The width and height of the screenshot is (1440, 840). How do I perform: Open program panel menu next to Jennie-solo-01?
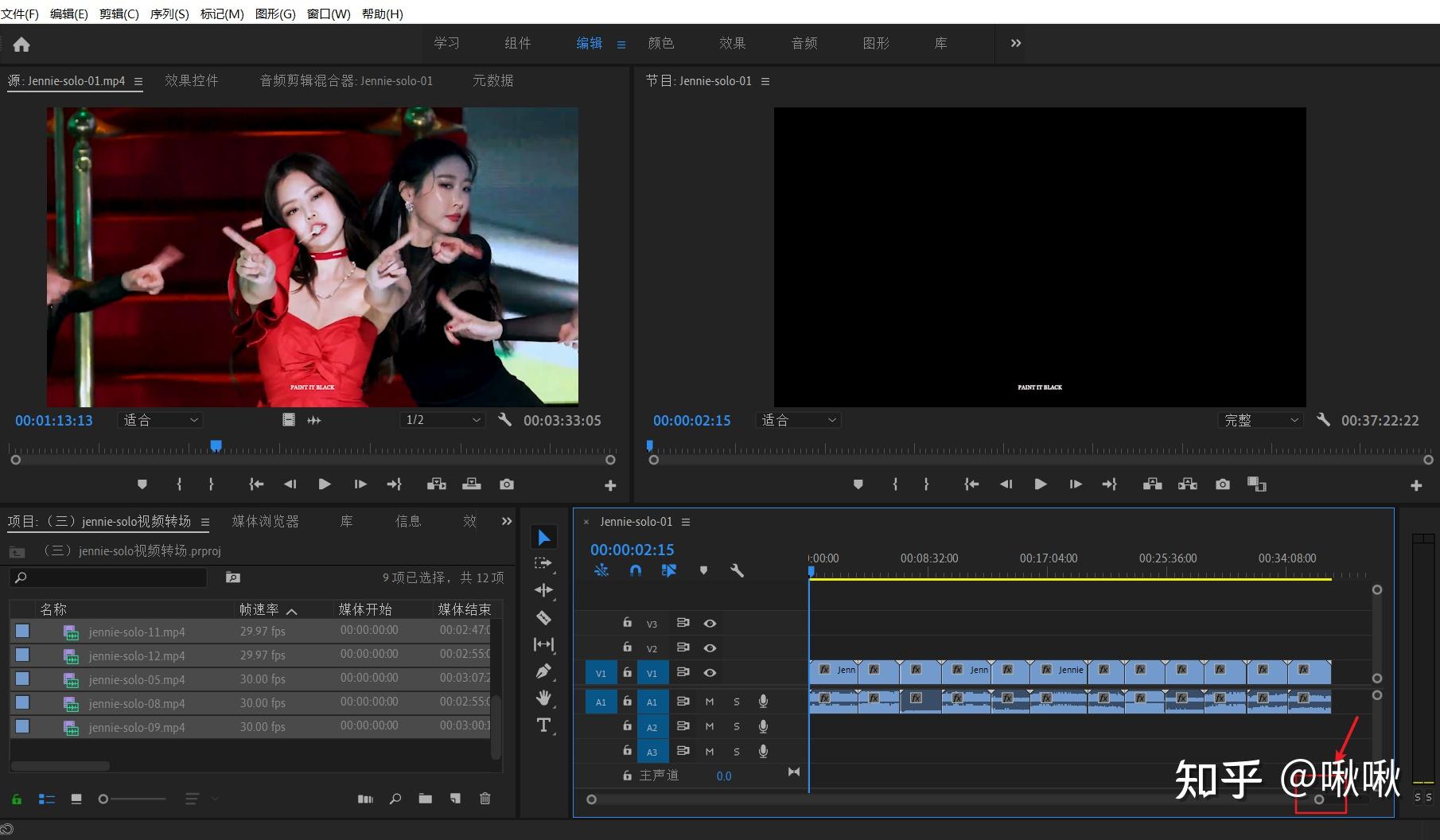[x=765, y=81]
